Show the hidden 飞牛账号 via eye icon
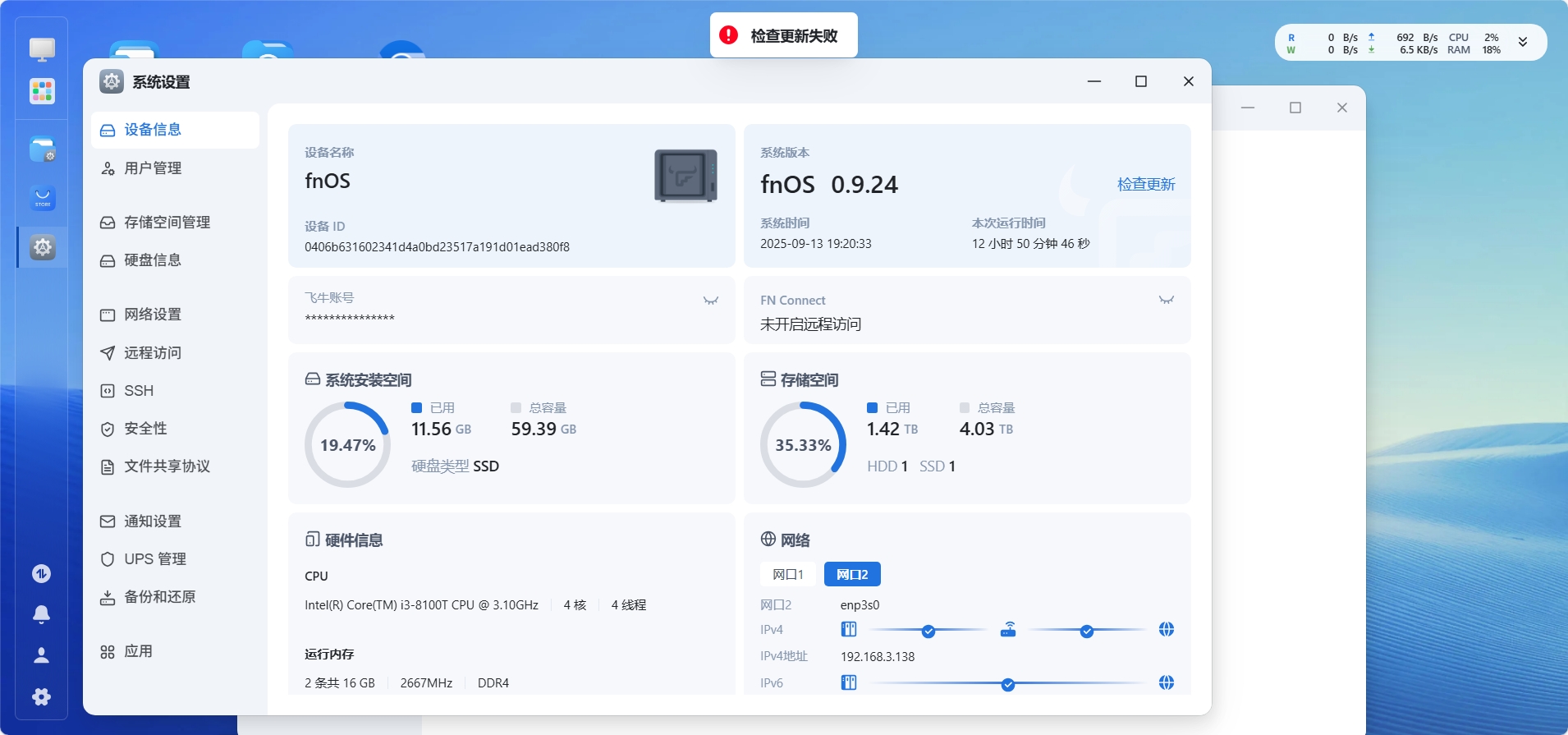1568x735 pixels. coord(711,301)
